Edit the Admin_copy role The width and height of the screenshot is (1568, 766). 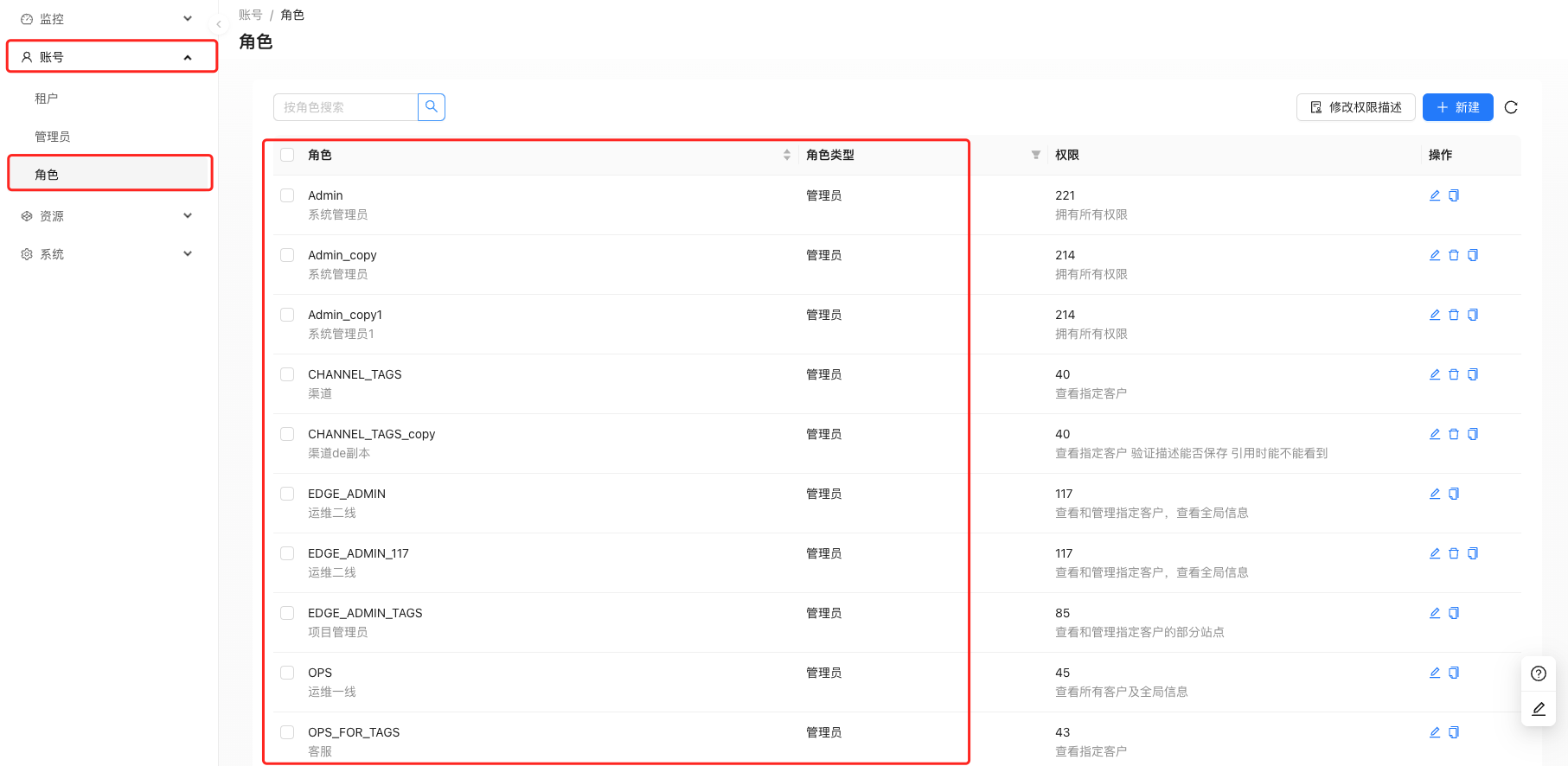[1435, 255]
